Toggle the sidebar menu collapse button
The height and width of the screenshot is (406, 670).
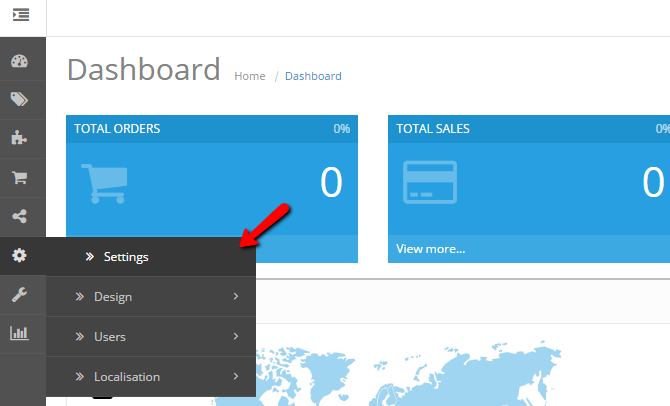click(21, 16)
